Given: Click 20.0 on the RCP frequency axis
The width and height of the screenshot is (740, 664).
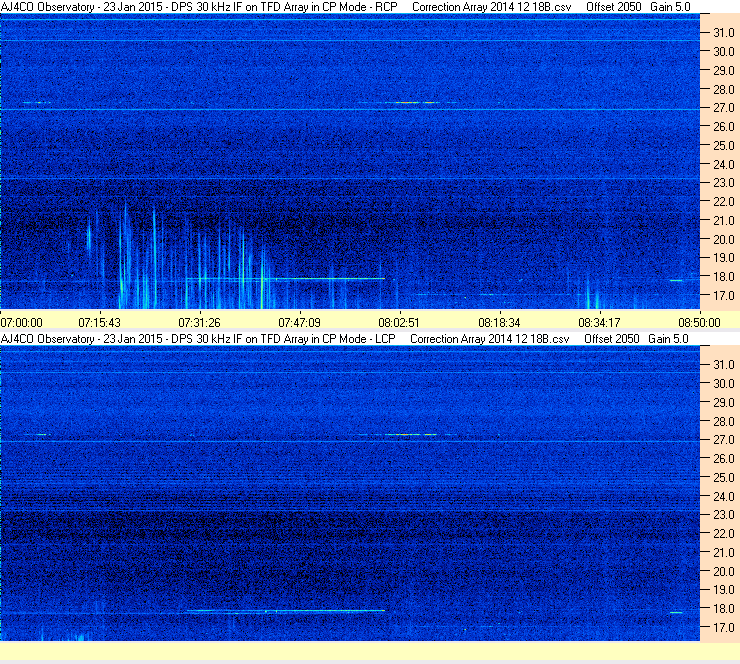Looking at the screenshot, I should point(723,240).
